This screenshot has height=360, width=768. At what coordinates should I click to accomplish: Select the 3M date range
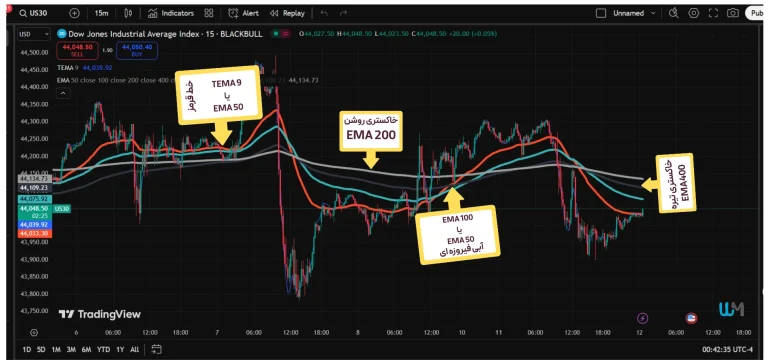coord(71,349)
